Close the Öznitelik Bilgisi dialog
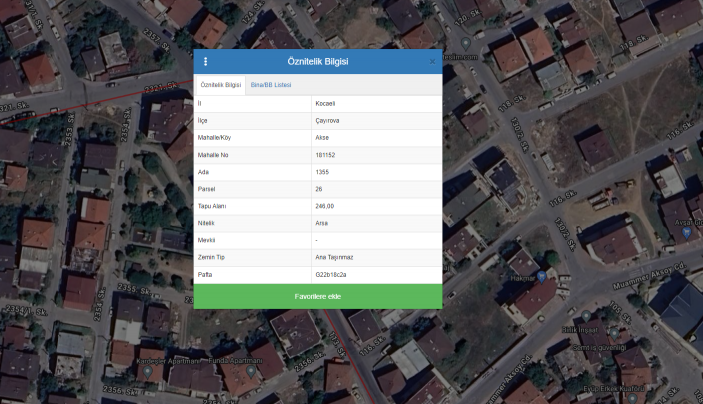The image size is (703, 404). point(432,62)
